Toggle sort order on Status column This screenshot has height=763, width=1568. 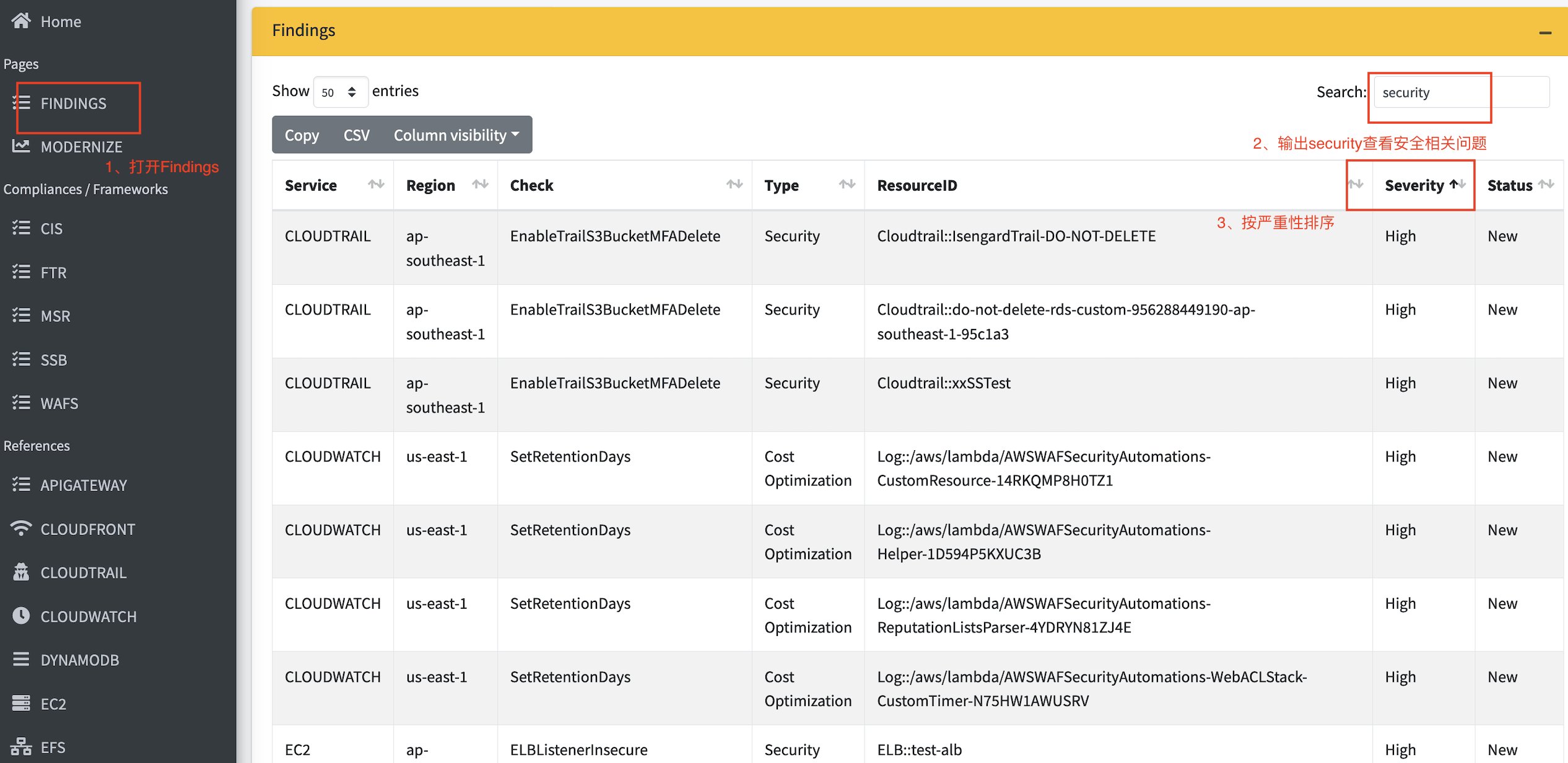point(1546,185)
